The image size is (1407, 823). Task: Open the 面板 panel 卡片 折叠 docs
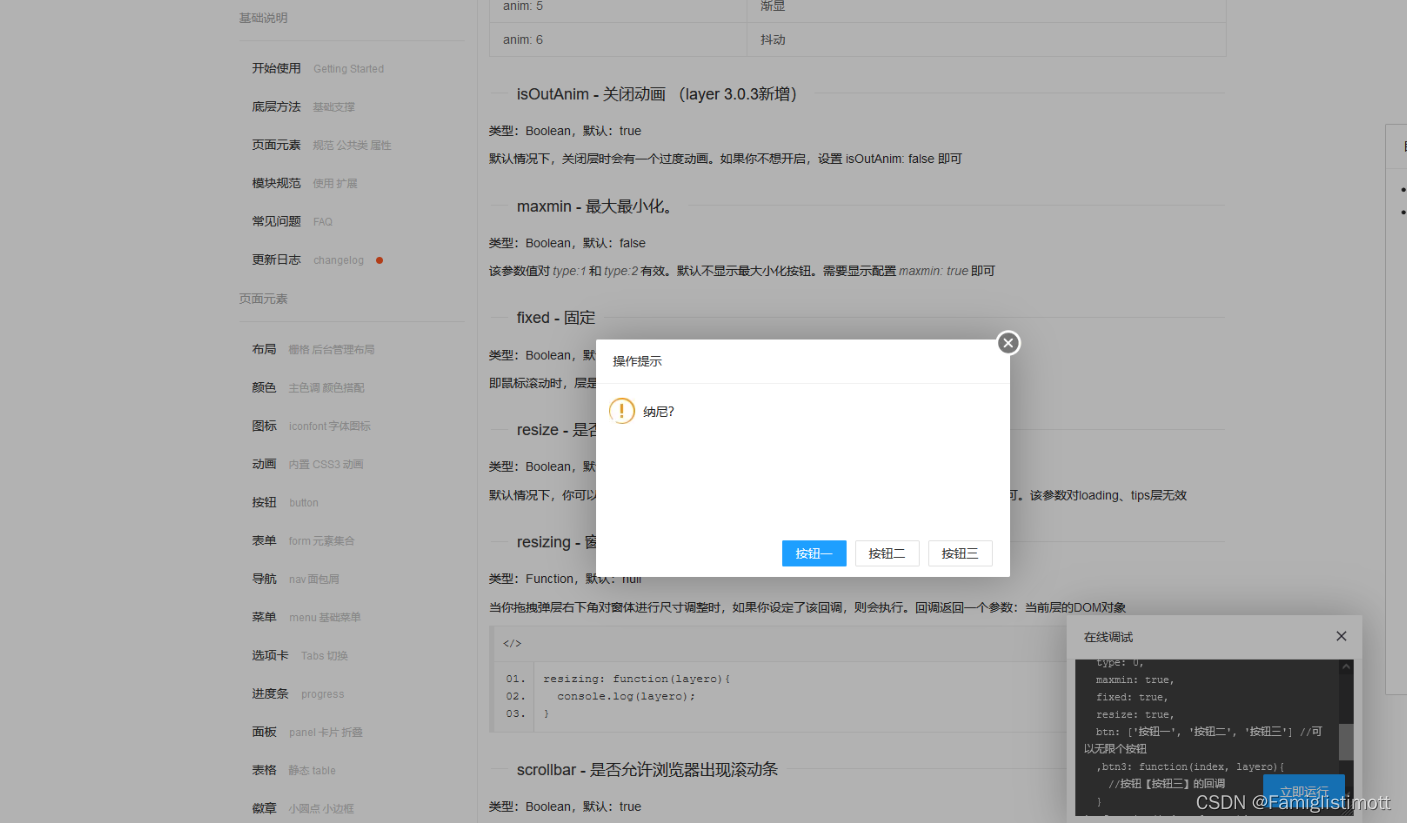(x=264, y=732)
